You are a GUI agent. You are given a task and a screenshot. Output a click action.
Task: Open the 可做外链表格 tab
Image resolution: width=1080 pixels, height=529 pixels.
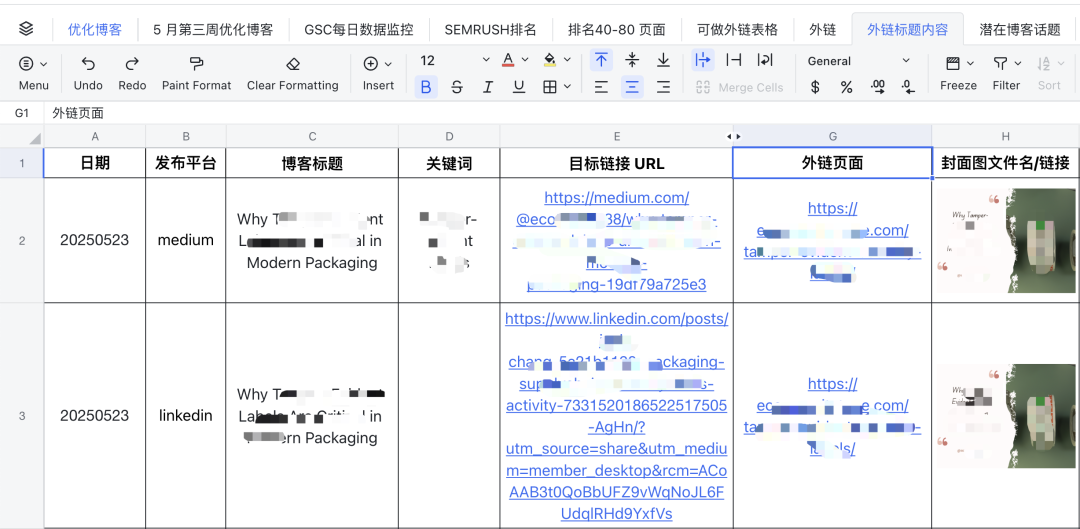coord(737,30)
